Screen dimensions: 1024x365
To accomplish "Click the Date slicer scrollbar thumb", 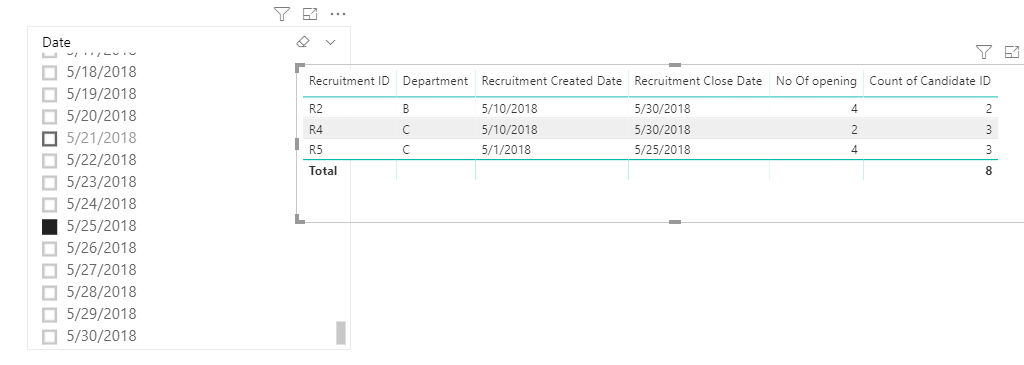I will 340,333.
